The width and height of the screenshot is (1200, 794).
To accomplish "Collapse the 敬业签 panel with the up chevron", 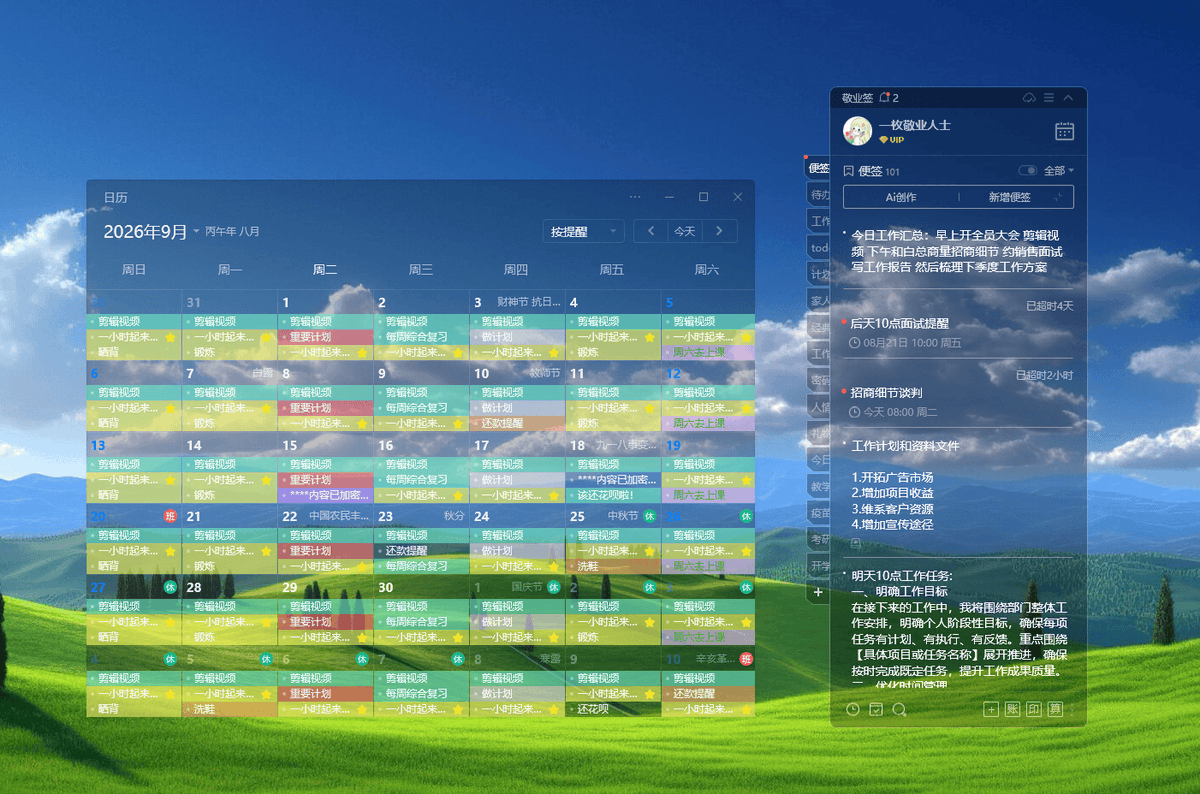I will 1068,97.
